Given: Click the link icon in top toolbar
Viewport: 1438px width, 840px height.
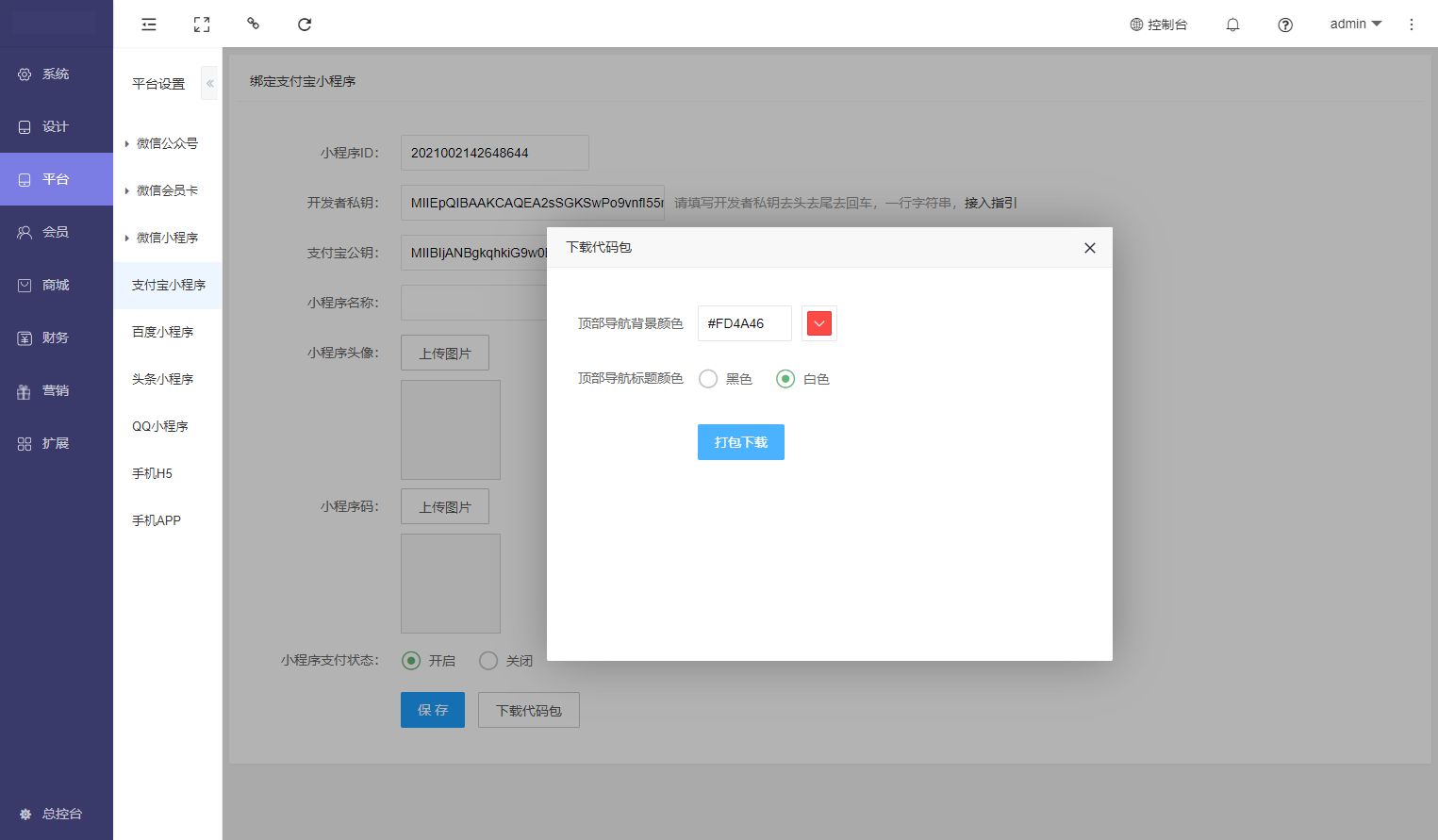Looking at the screenshot, I should (x=253, y=24).
